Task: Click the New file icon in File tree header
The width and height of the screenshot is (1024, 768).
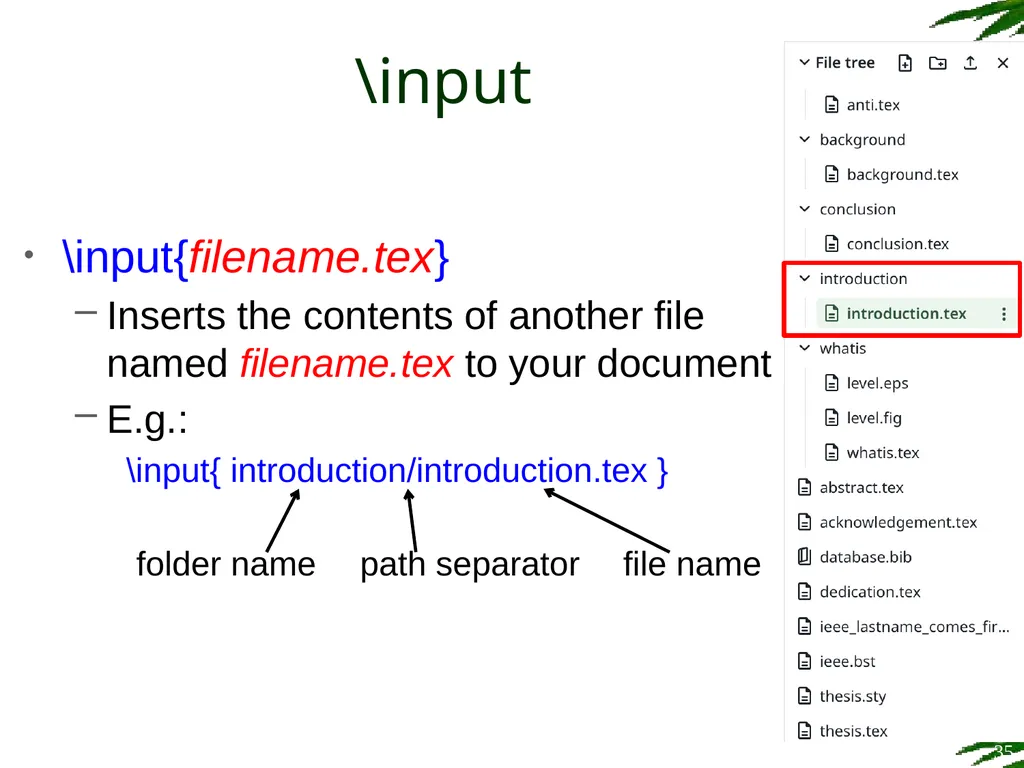Action: pos(905,63)
